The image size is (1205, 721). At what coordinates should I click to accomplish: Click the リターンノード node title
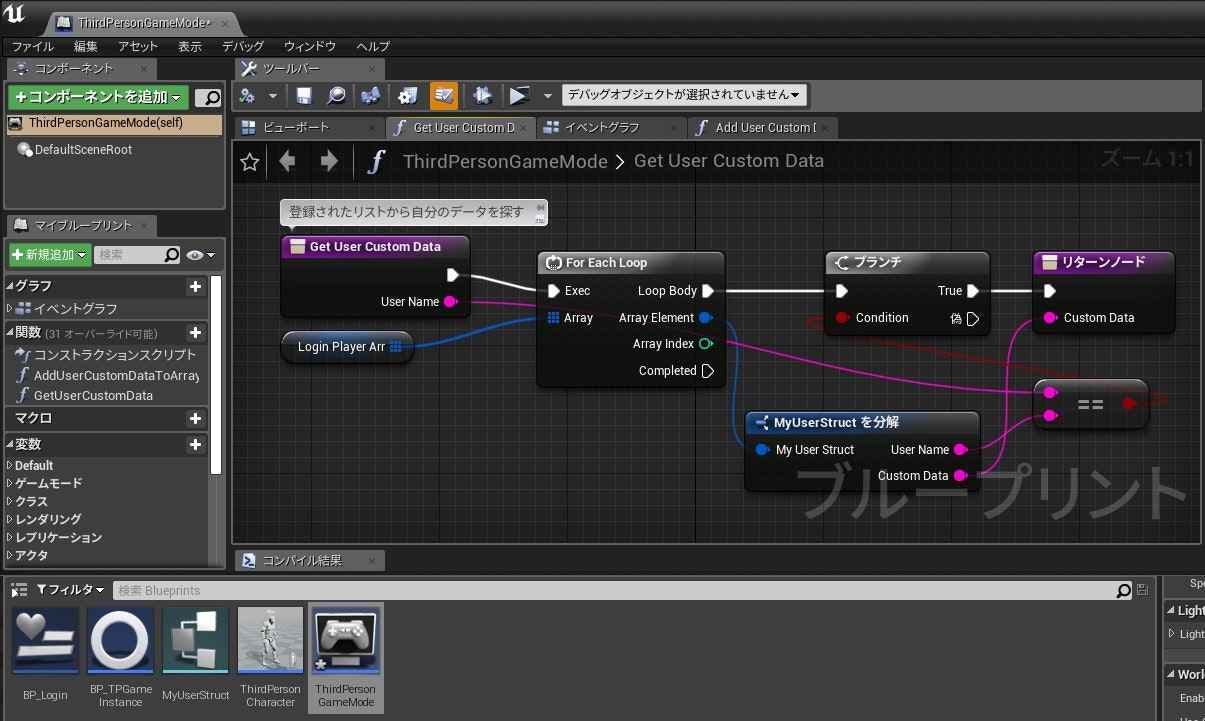click(x=1103, y=262)
